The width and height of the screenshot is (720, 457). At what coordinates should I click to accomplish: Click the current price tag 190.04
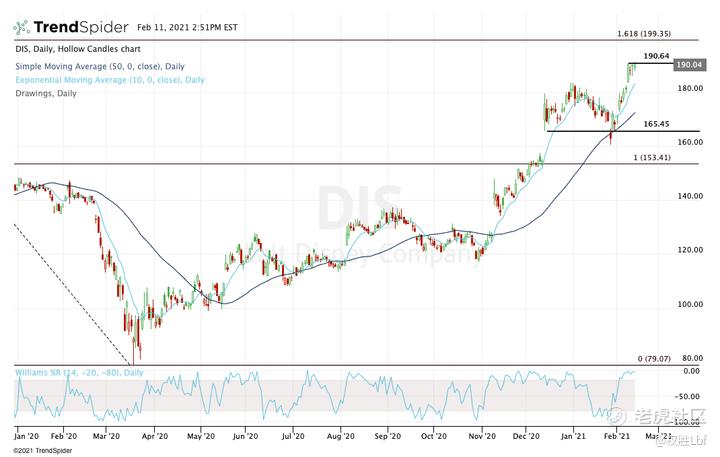[x=689, y=65]
